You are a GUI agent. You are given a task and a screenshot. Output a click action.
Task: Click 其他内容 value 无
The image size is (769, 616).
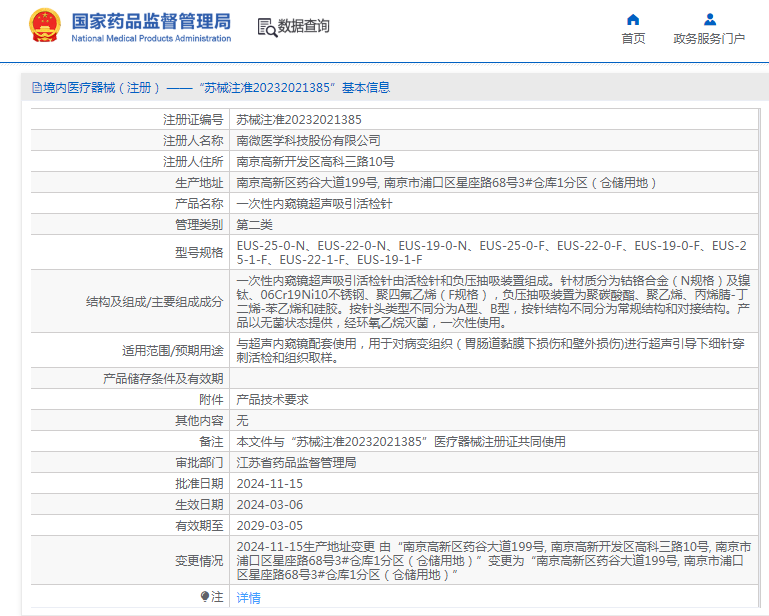(242, 421)
